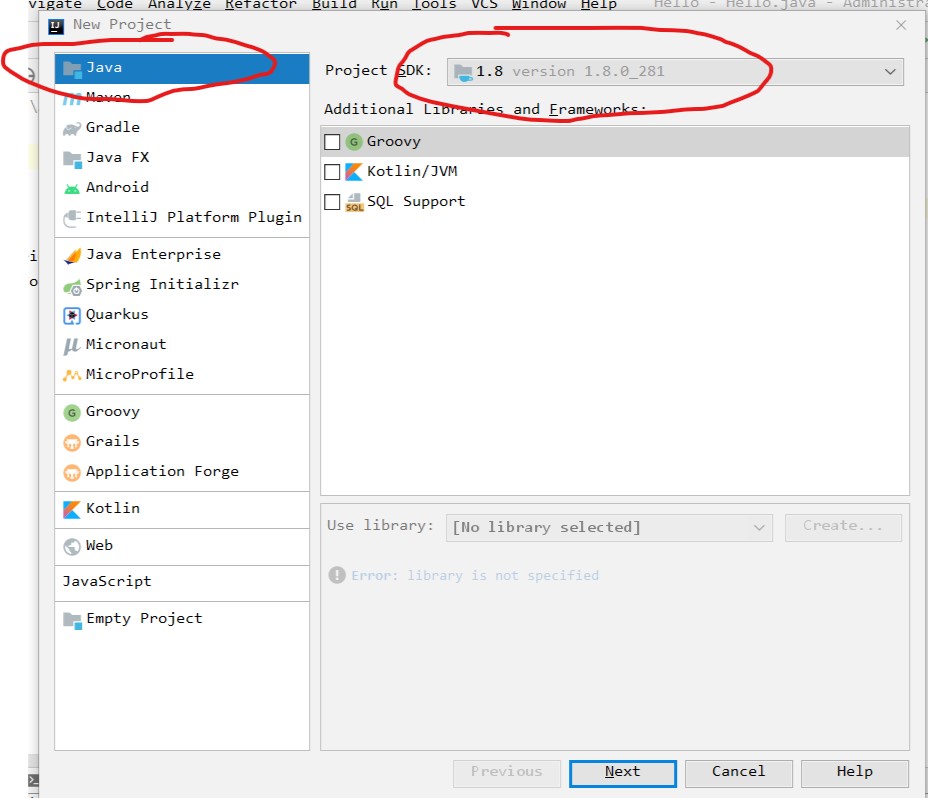Click the Groovy library icon in frameworks list
The height and width of the screenshot is (798, 928).
coord(354,142)
